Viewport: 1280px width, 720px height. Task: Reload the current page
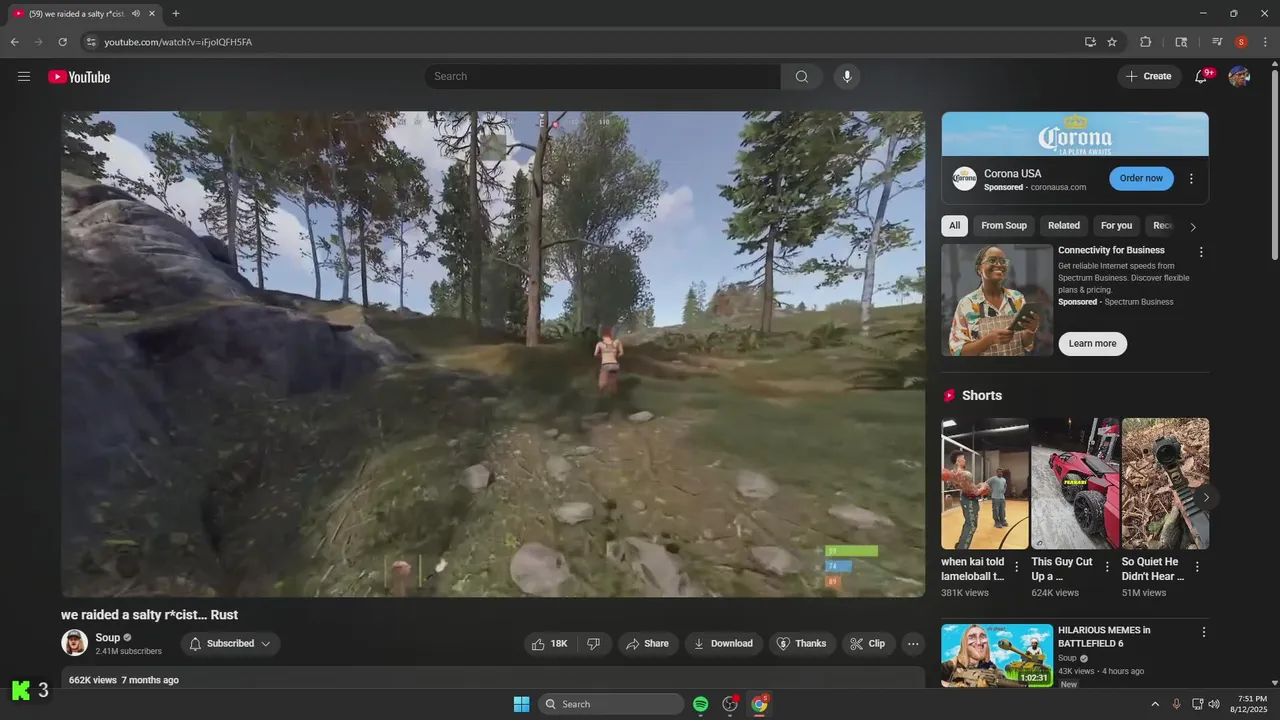pos(62,42)
